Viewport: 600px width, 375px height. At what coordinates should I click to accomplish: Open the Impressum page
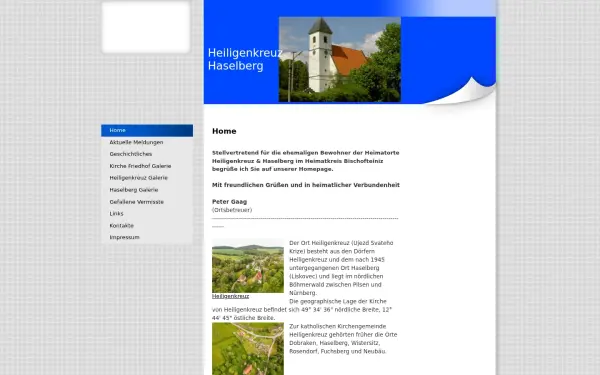147,237
